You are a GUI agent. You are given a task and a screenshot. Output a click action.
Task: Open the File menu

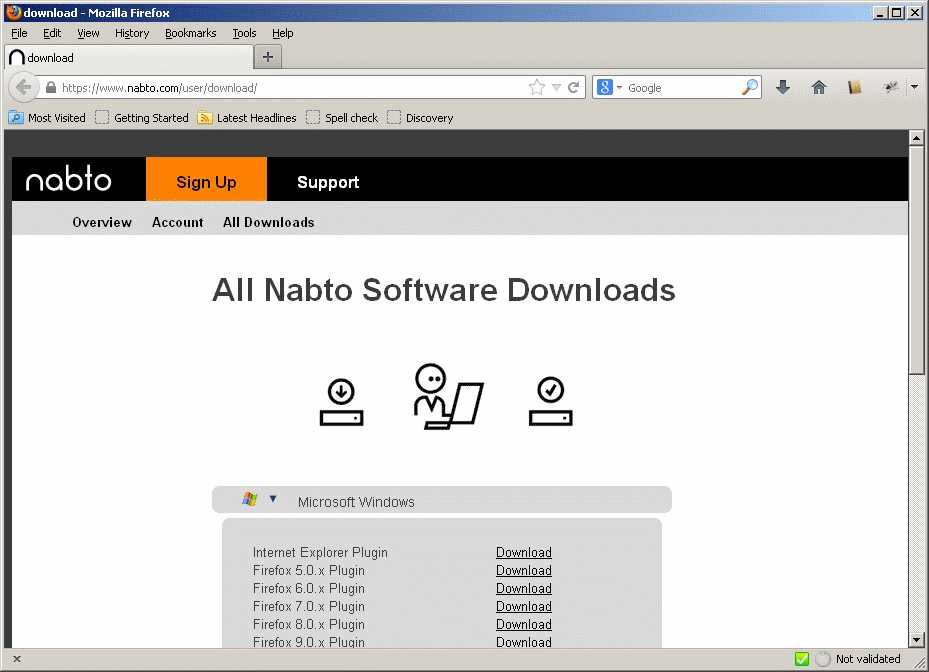coord(19,33)
